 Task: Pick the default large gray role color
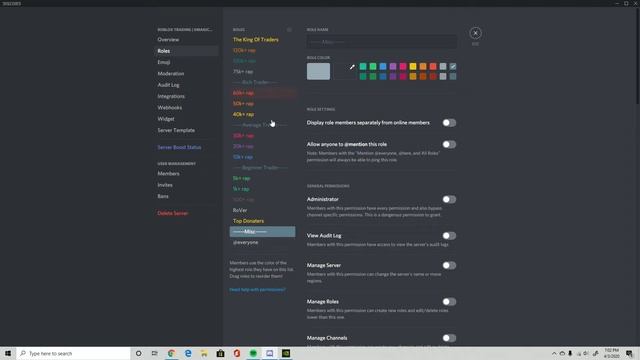pyautogui.click(x=318, y=71)
